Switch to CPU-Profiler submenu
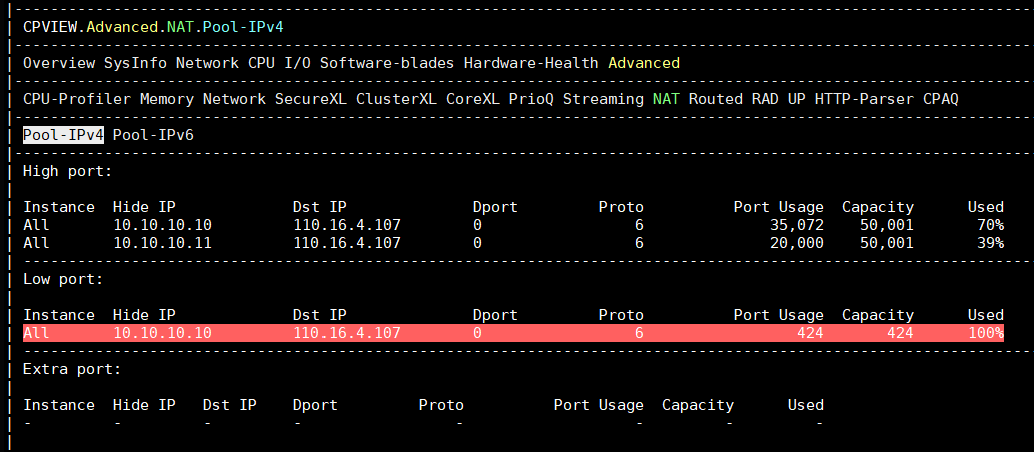 pyautogui.click(x=77, y=100)
